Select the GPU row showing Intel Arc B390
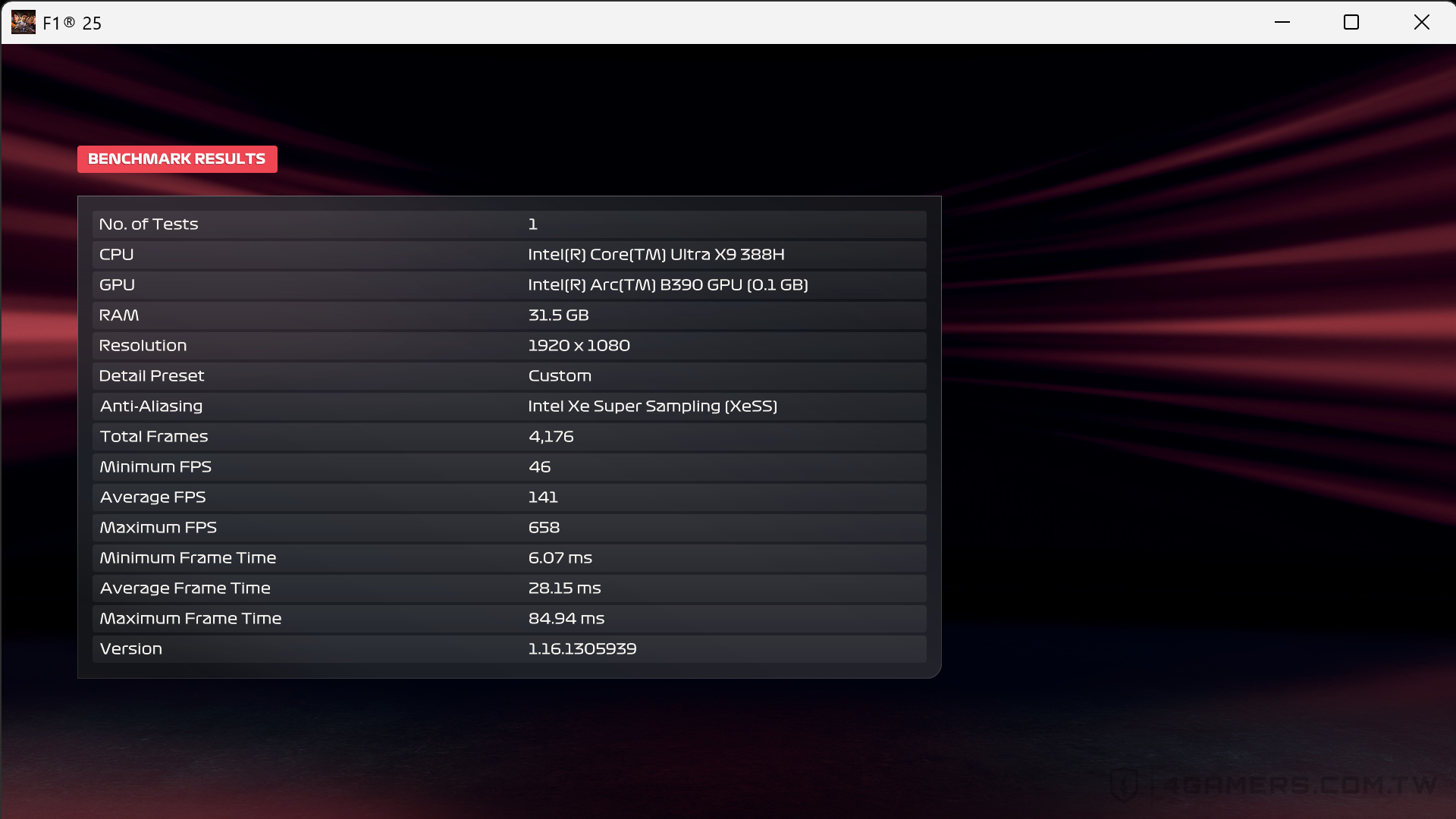This screenshot has height=819, width=1456. pos(508,284)
